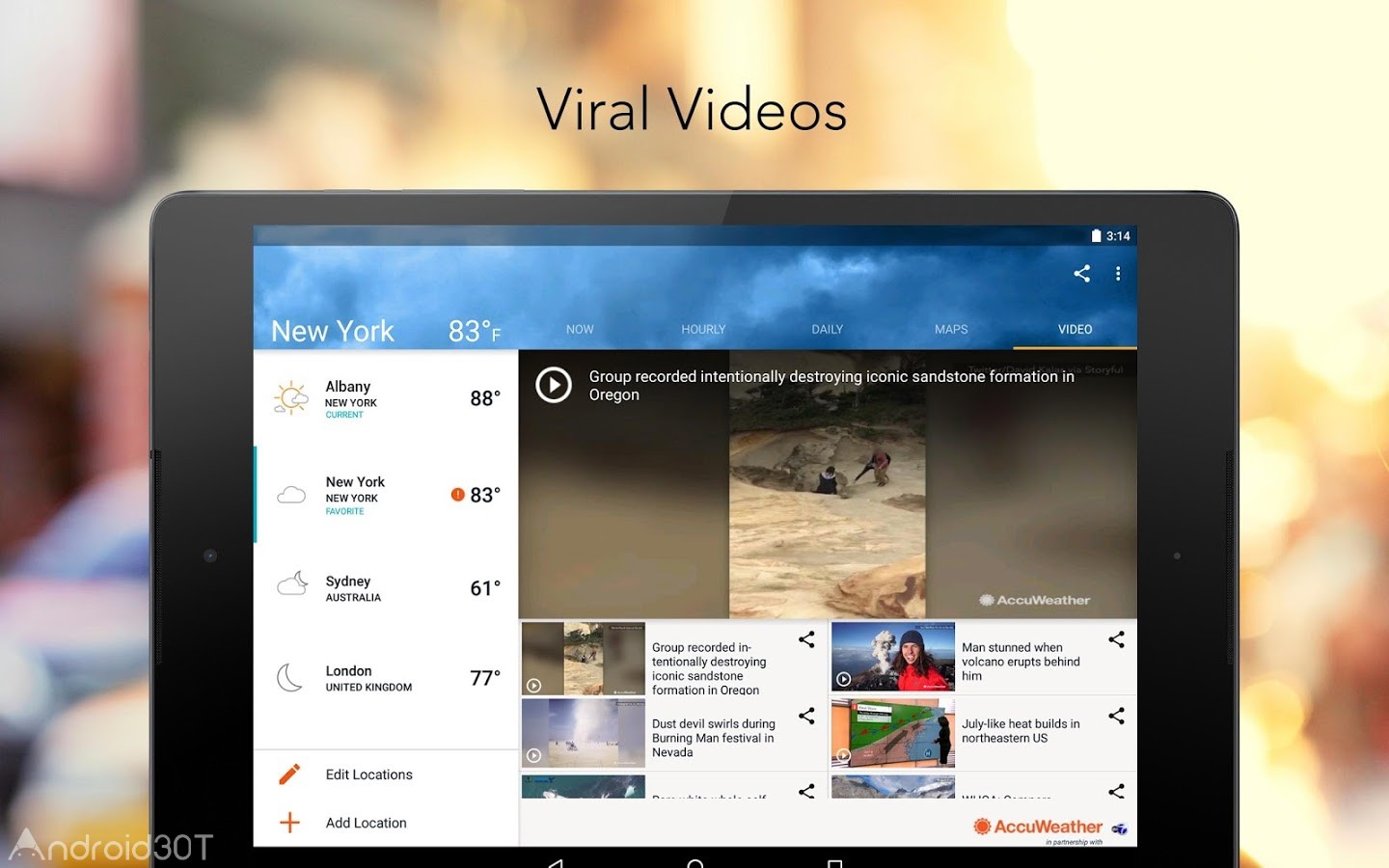Click the featured video headline text

[x=831, y=386]
